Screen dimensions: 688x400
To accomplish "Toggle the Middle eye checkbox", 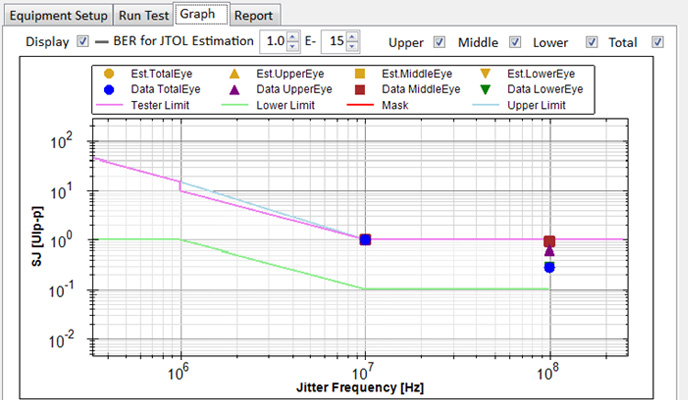I will pos(515,42).
